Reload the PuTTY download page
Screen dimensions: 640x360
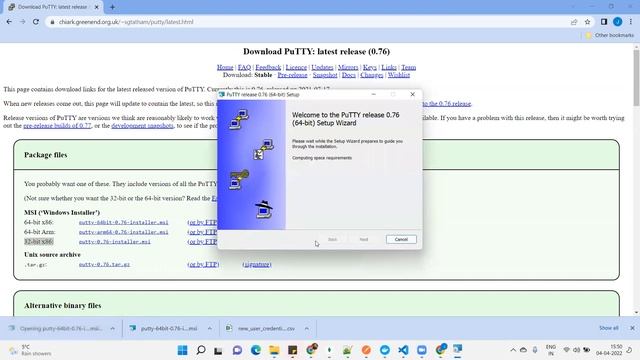tap(36, 22)
